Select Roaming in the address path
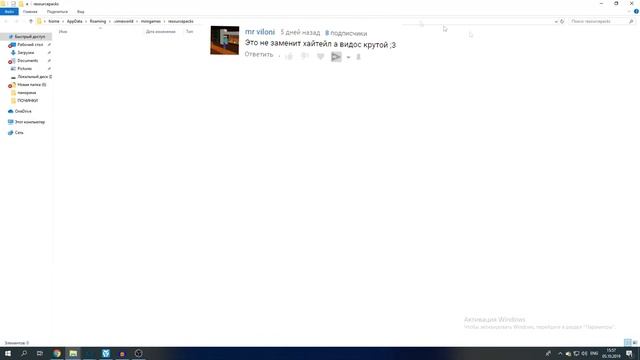640x360 pixels. tap(98, 21)
